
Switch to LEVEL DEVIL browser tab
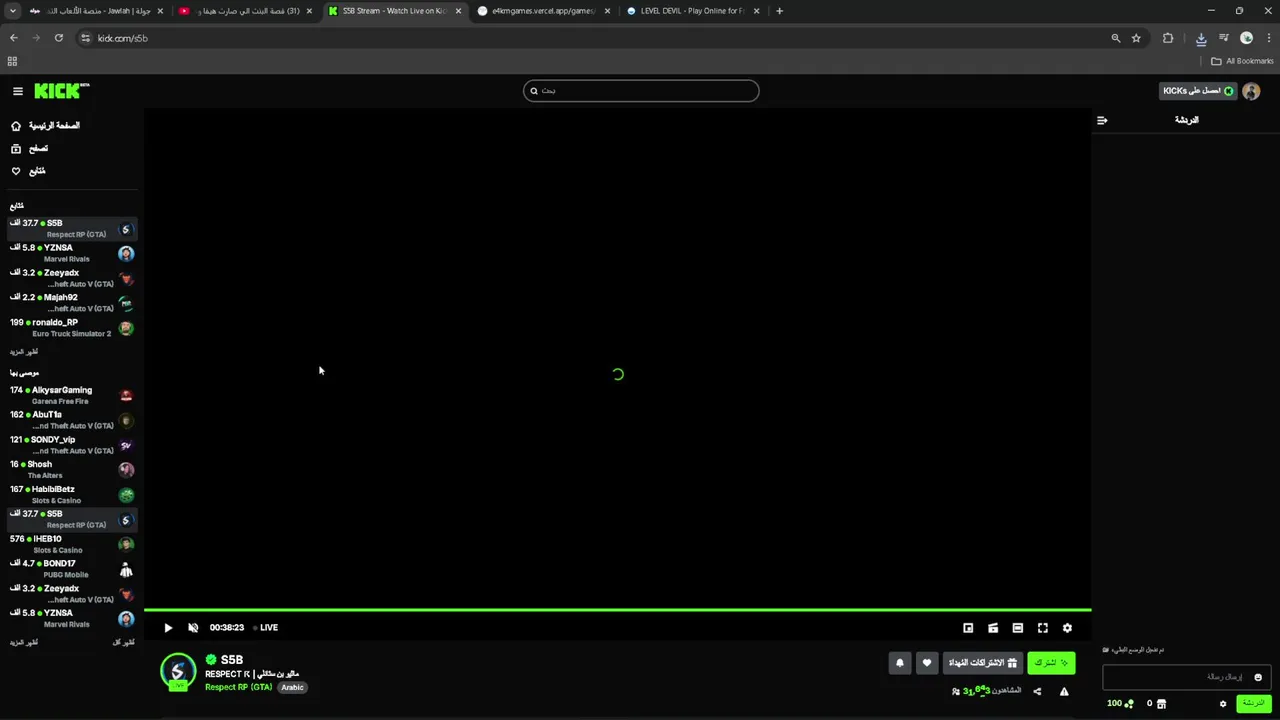692,11
